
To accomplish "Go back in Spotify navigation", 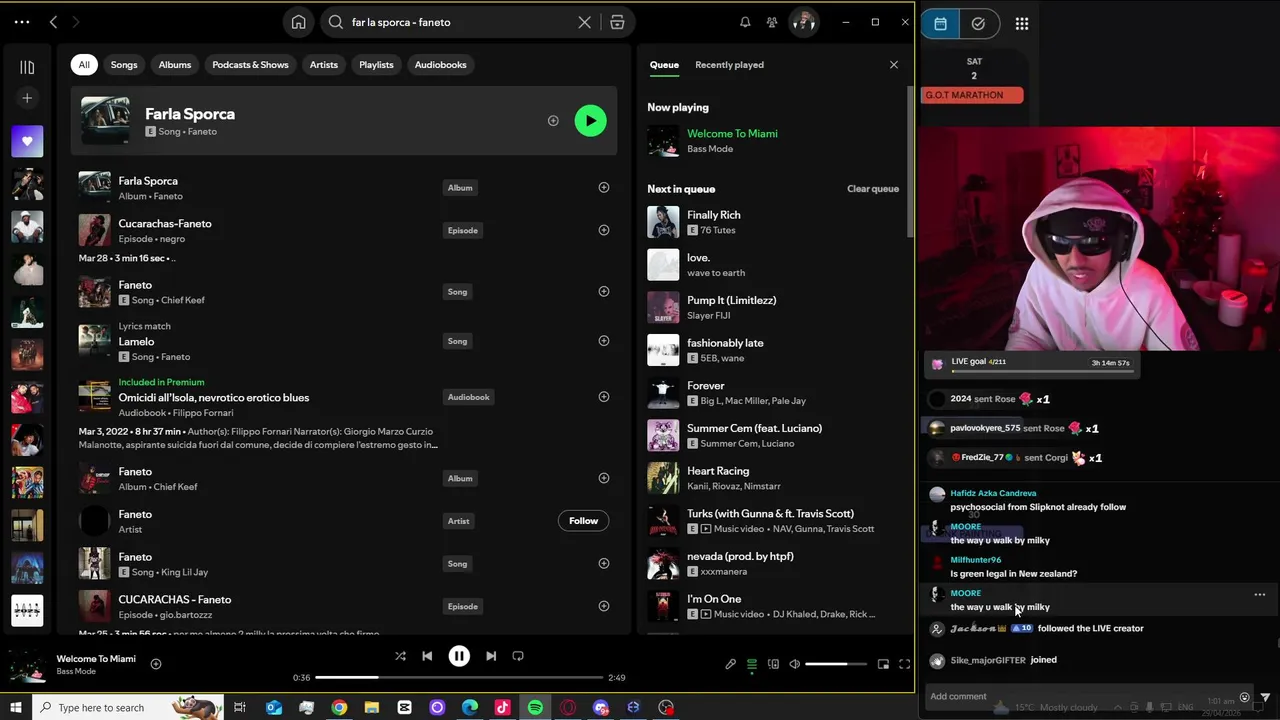I will 53,22.
